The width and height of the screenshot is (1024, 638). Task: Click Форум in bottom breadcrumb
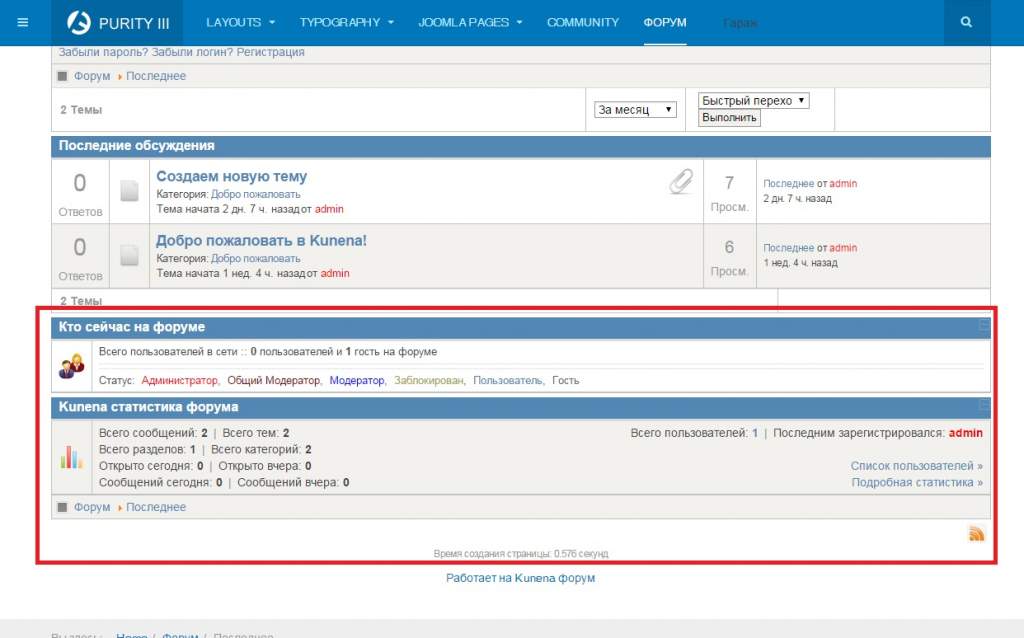click(92, 507)
